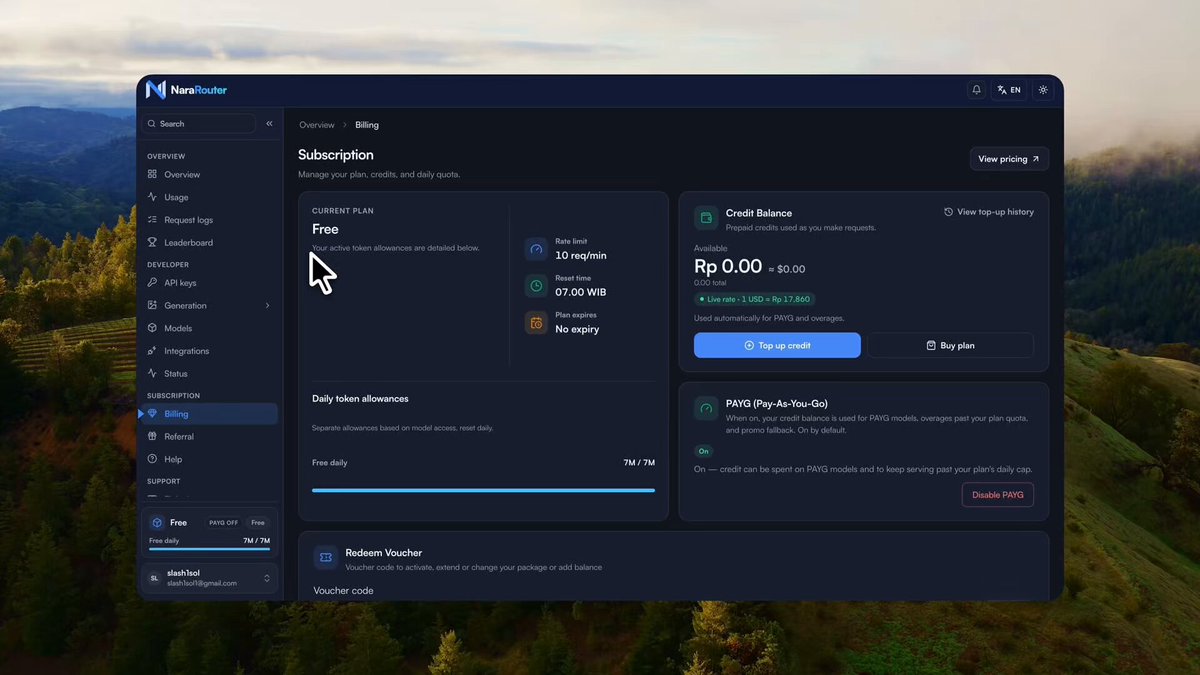This screenshot has width=1200, height=675.
Task: Click the Free daily progress bar
Action: pyautogui.click(x=483, y=490)
